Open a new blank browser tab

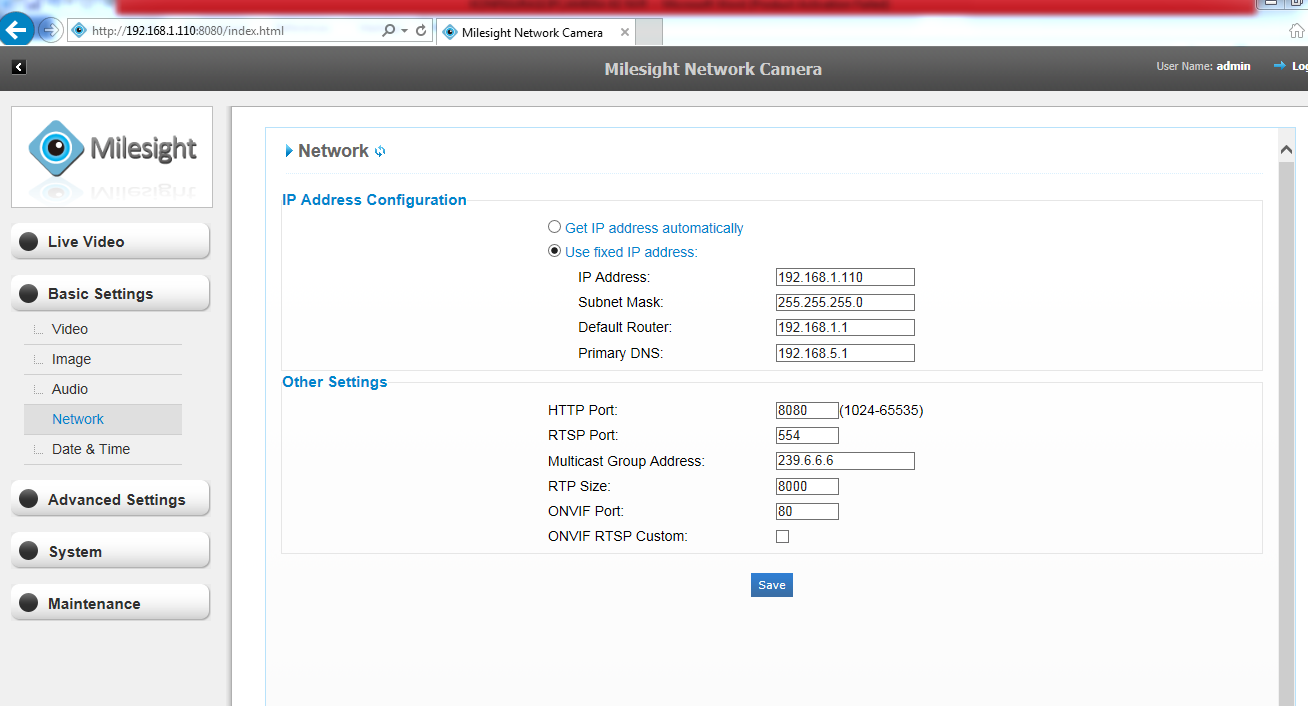click(x=649, y=32)
